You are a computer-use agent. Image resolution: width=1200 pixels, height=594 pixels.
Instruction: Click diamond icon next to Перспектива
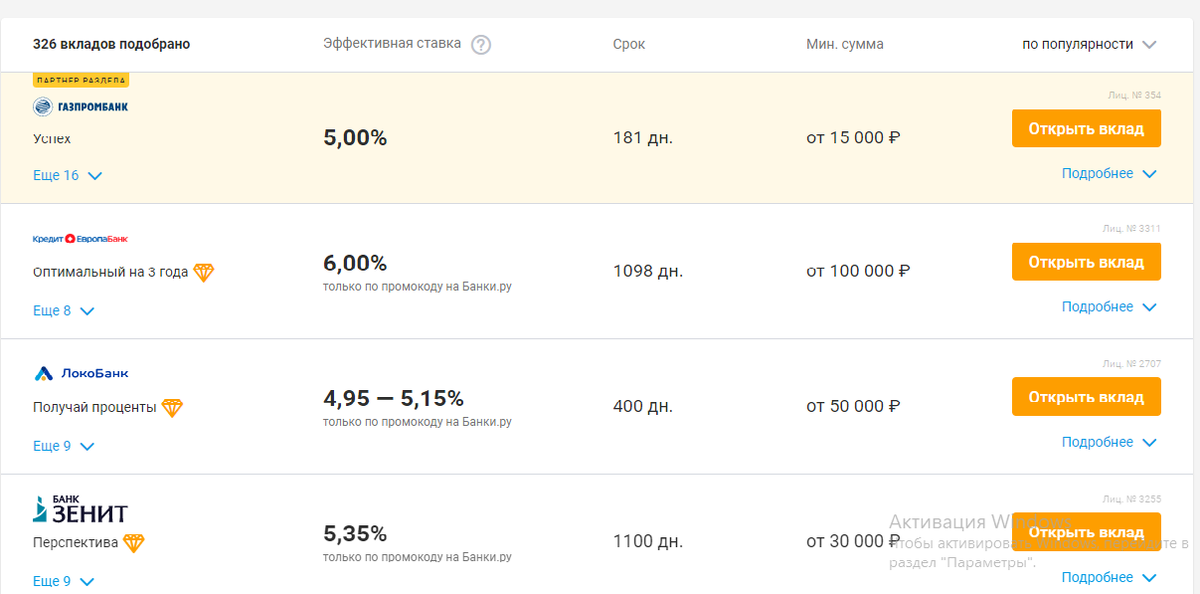tap(134, 543)
